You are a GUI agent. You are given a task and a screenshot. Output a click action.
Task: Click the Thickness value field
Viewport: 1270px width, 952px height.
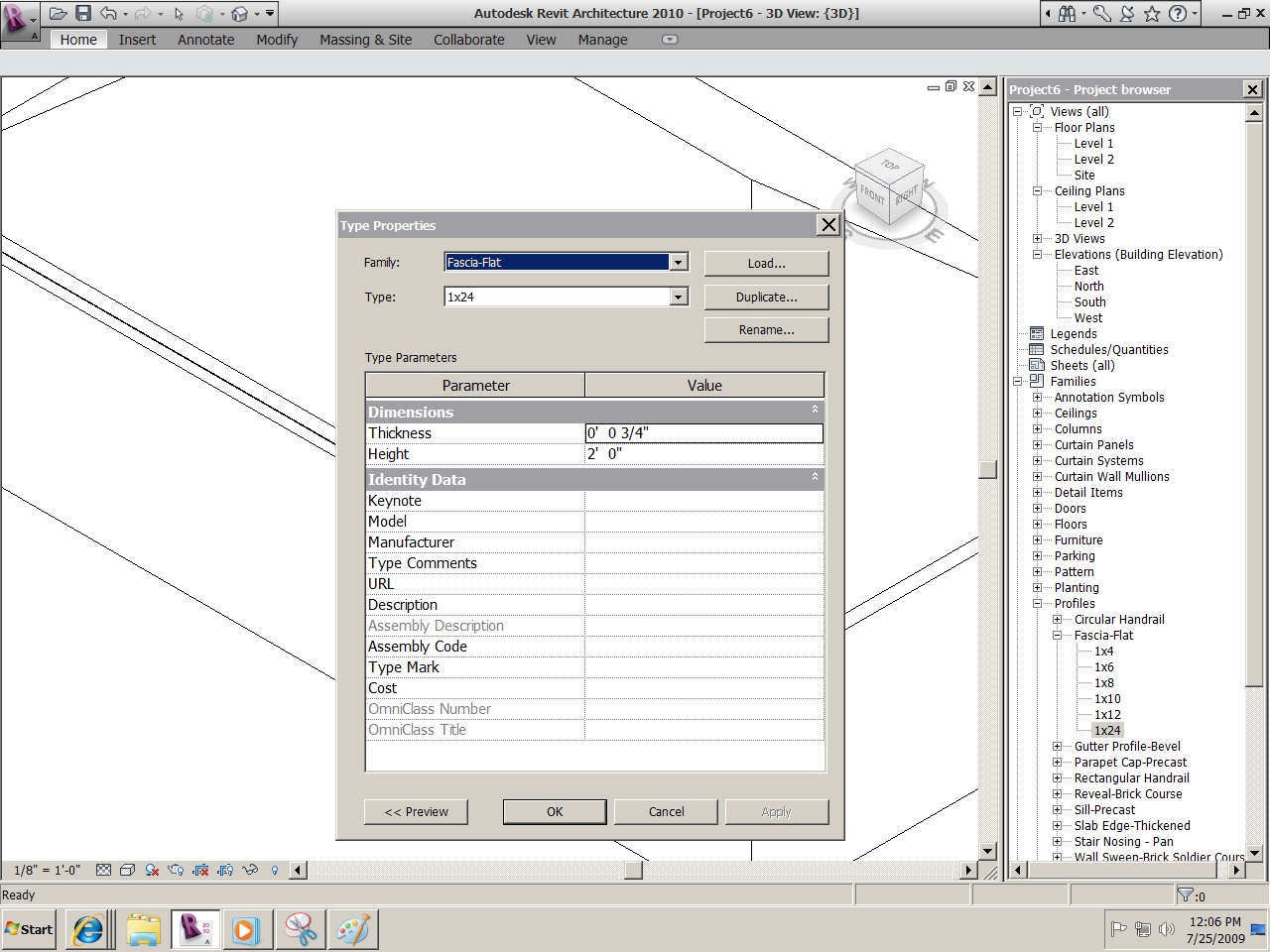(x=703, y=433)
